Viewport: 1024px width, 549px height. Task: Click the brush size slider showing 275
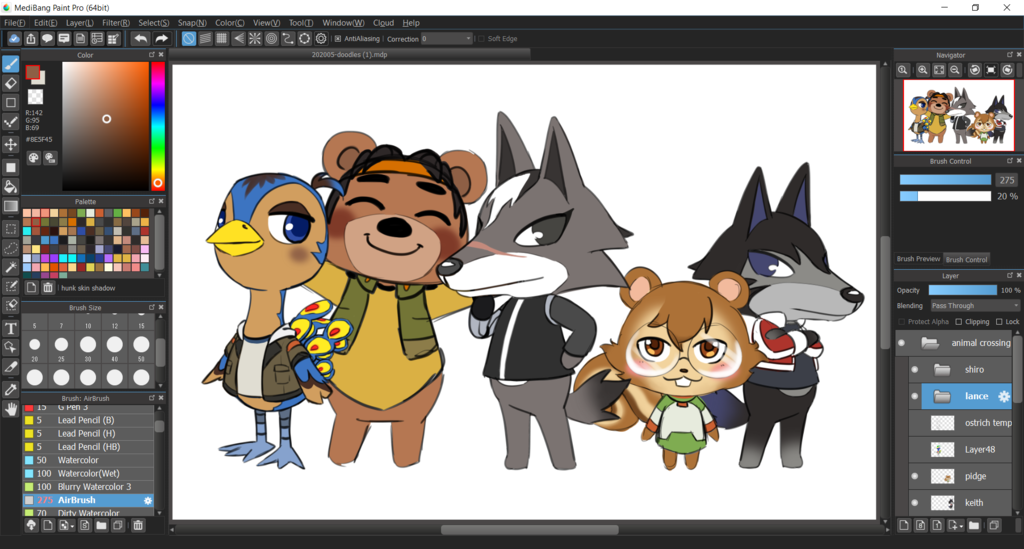click(945, 180)
